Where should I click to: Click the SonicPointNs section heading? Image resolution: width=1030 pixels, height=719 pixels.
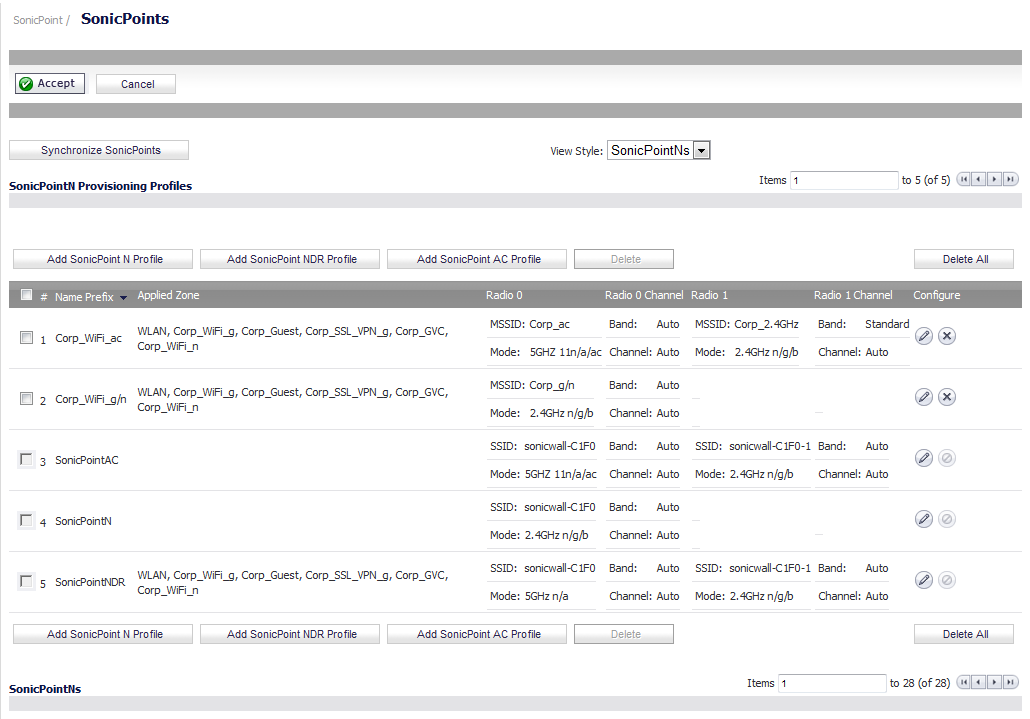tap(45, 689)
